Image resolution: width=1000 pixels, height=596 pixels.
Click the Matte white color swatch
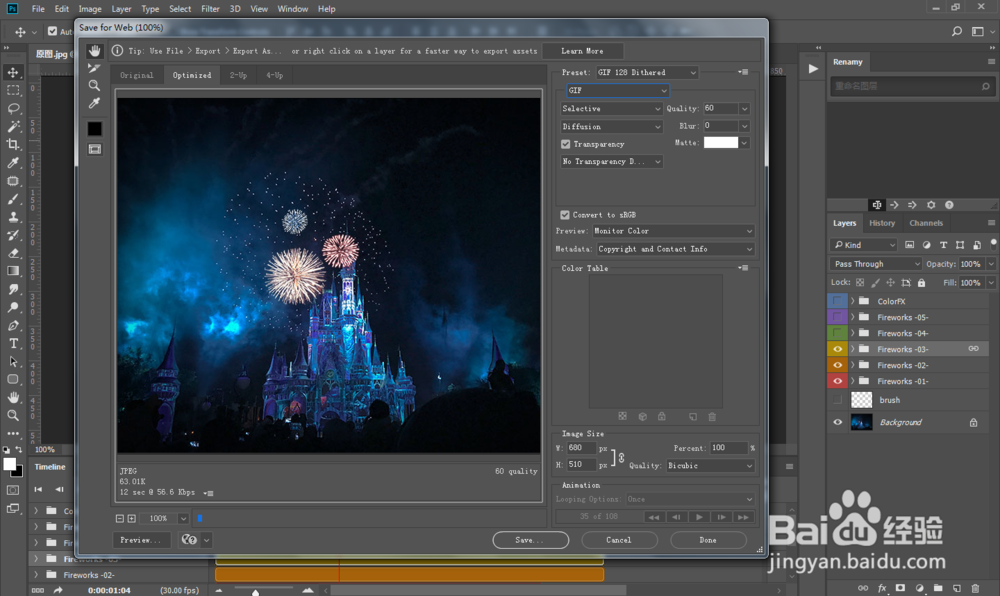click(721, 143)
